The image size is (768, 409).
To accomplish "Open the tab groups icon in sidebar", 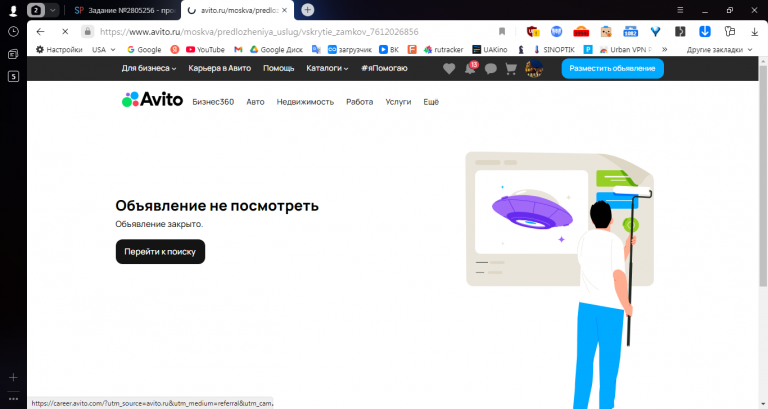I will [x=13, y=54].
